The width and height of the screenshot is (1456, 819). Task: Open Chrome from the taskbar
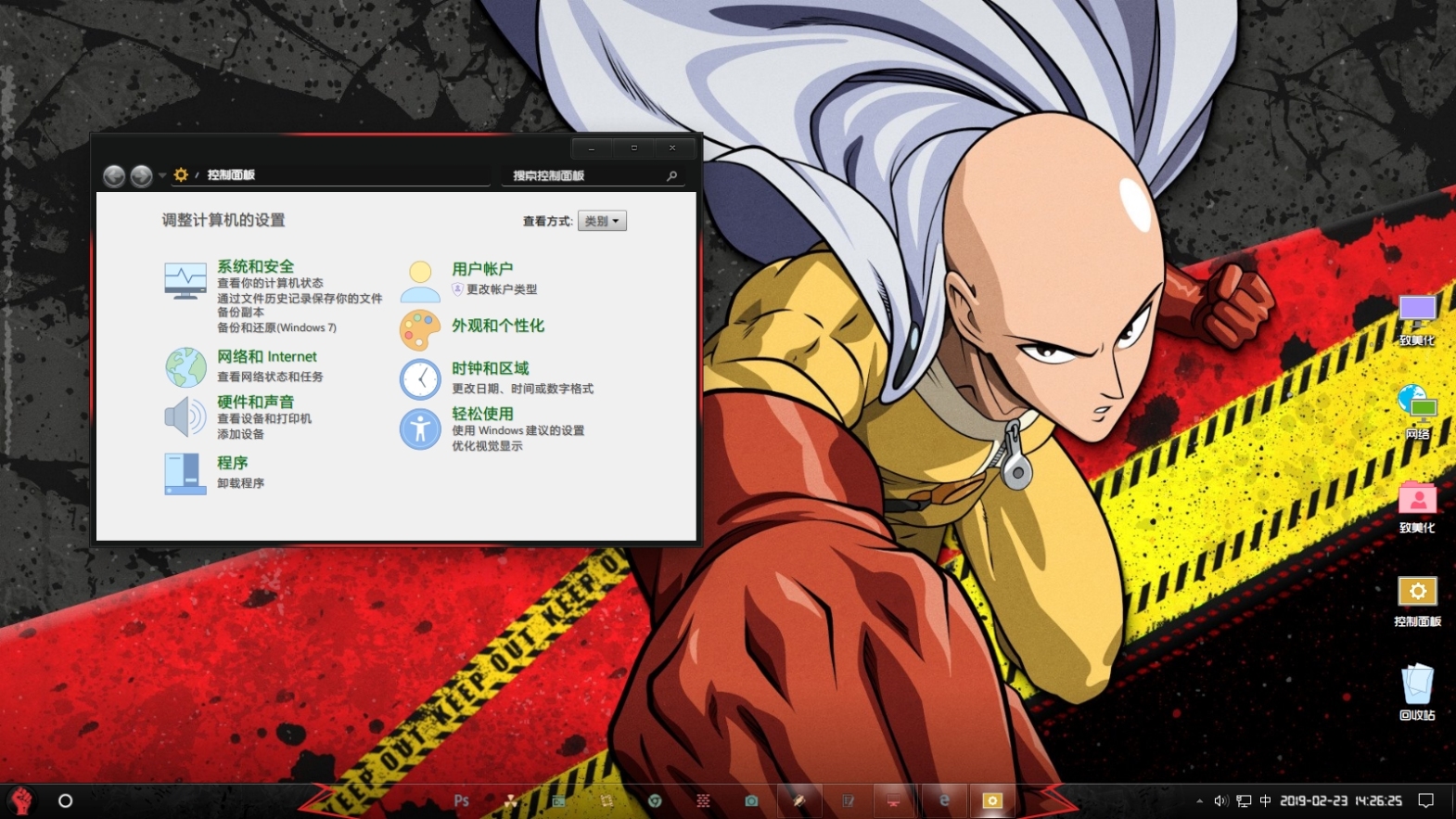(655, 800)
